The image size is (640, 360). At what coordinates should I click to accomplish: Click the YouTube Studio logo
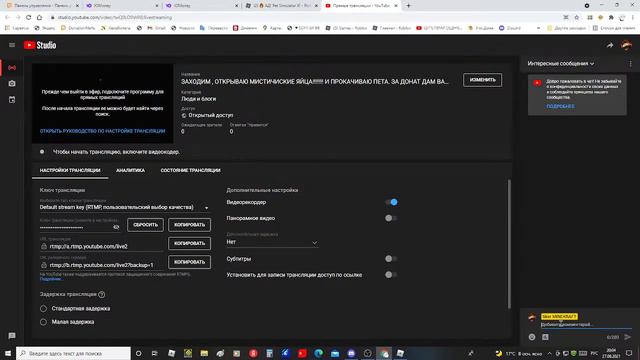click(40, 45)
